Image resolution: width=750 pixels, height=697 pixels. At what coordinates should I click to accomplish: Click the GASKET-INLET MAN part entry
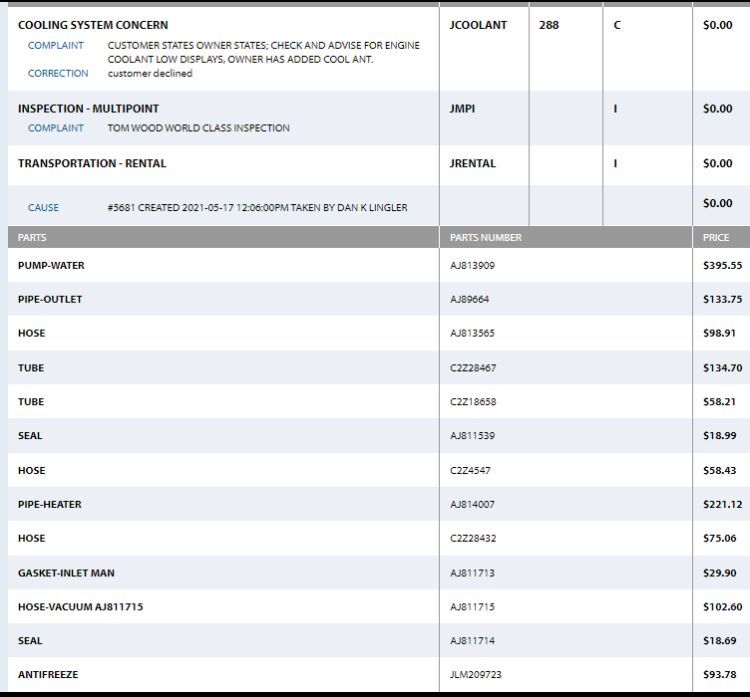click(x=66, y=573)
